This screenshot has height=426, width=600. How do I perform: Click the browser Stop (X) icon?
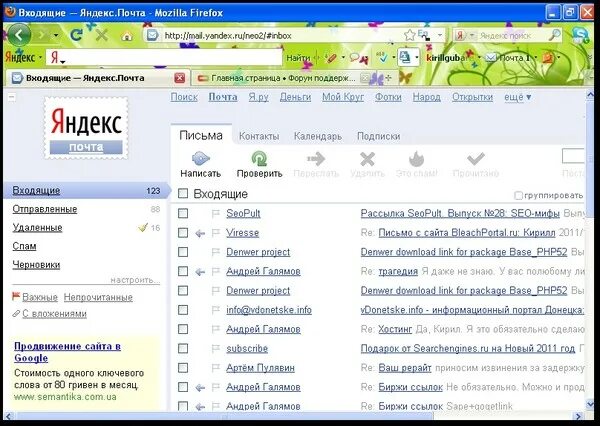click(101, 36)
